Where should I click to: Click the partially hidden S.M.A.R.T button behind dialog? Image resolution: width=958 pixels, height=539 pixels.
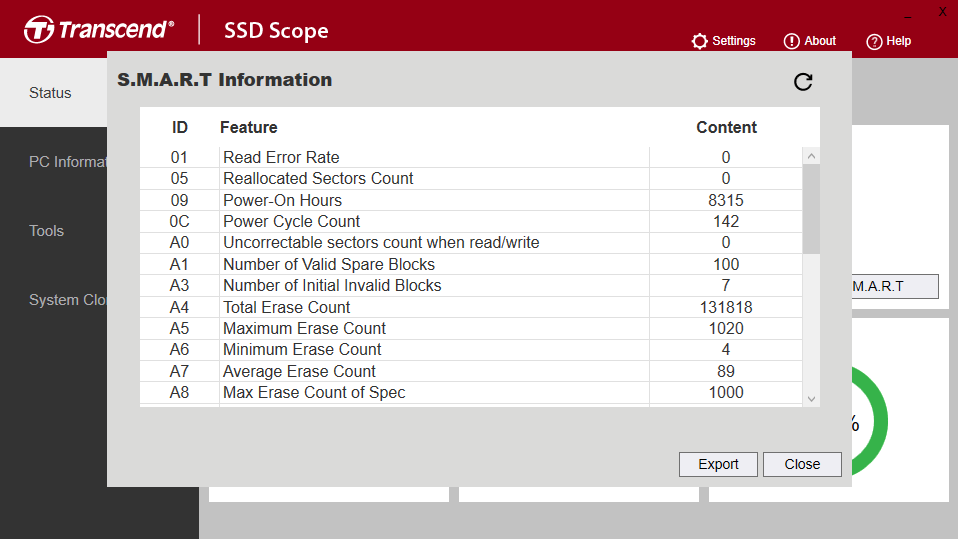(x=895, y=286)
